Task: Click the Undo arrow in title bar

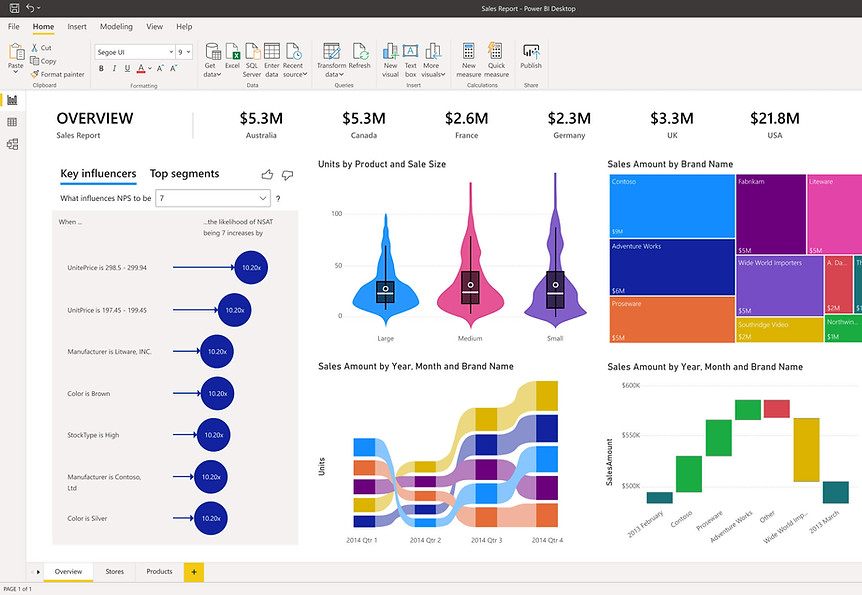Action: 30,8
